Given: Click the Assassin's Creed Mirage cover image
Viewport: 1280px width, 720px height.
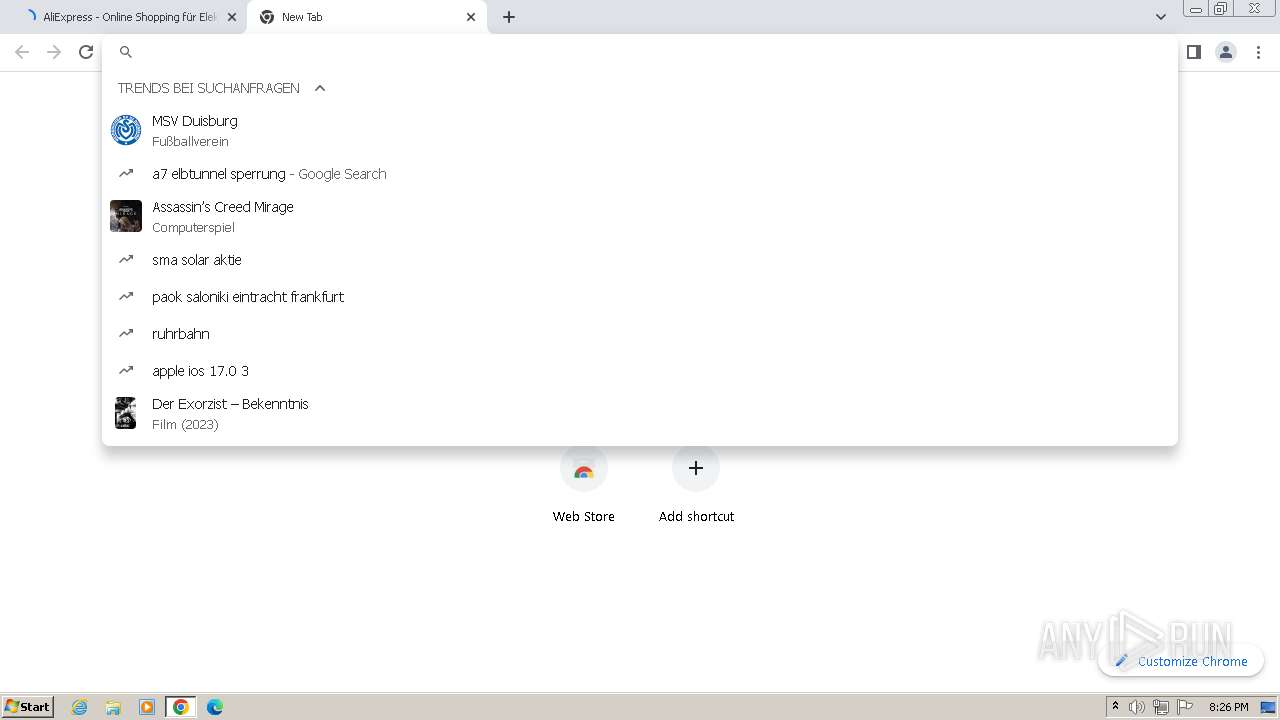Looking at the screenshot, I should 126,216.
